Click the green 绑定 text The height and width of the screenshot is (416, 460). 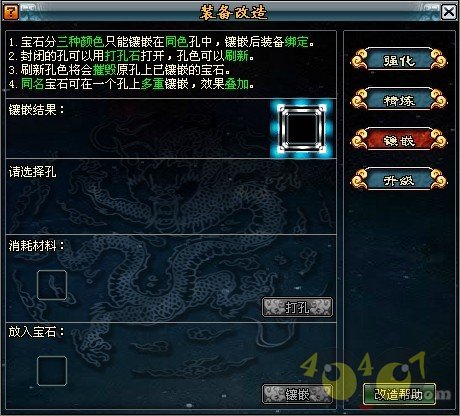click(297, 42)
